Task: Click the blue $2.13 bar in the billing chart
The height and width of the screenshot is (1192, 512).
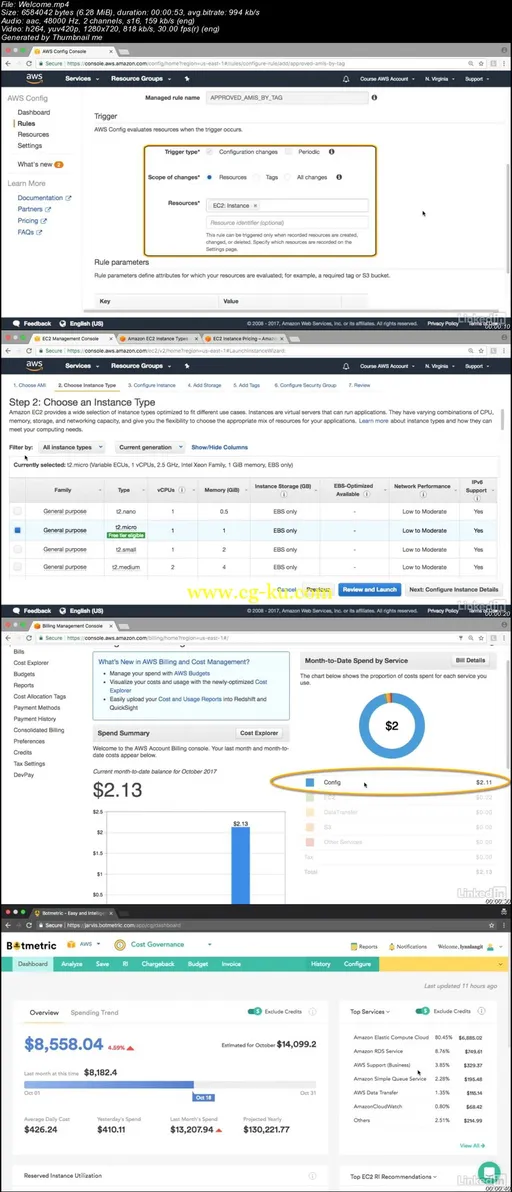Action: 241,866
